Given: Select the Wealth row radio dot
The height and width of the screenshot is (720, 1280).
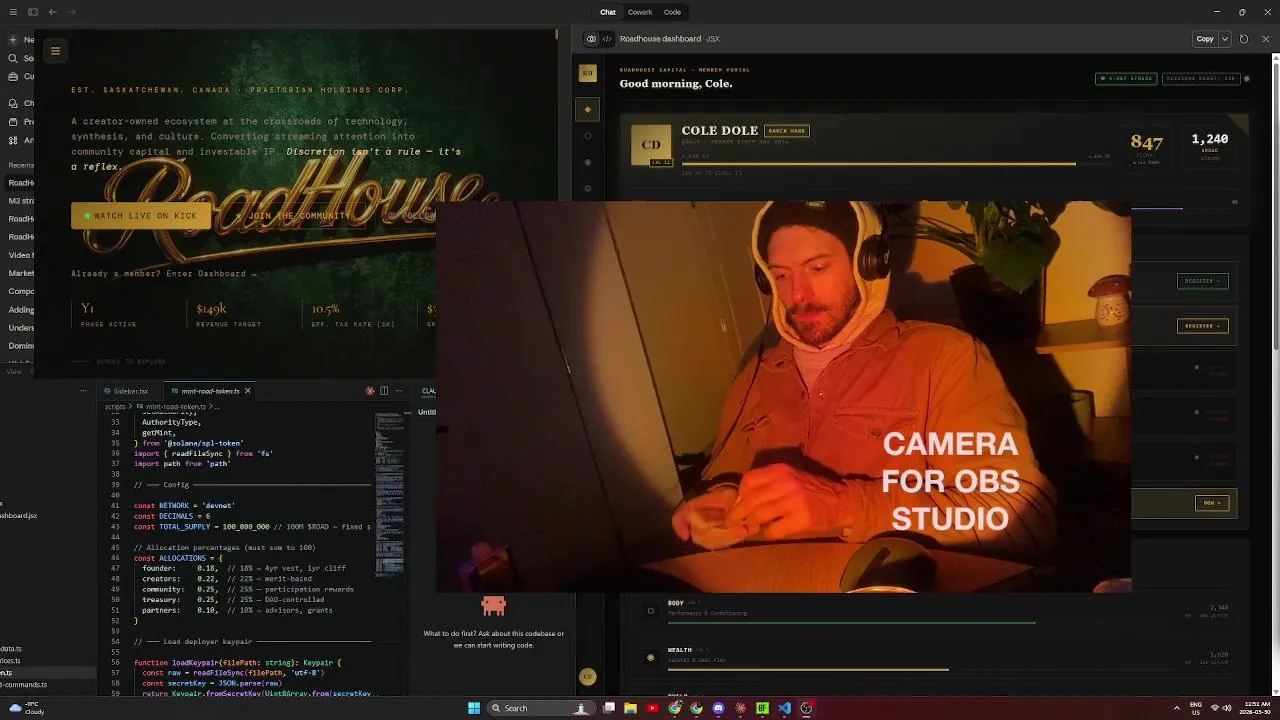Looking at the screenshot, I should pyautogui.click(x=651, y=658).
